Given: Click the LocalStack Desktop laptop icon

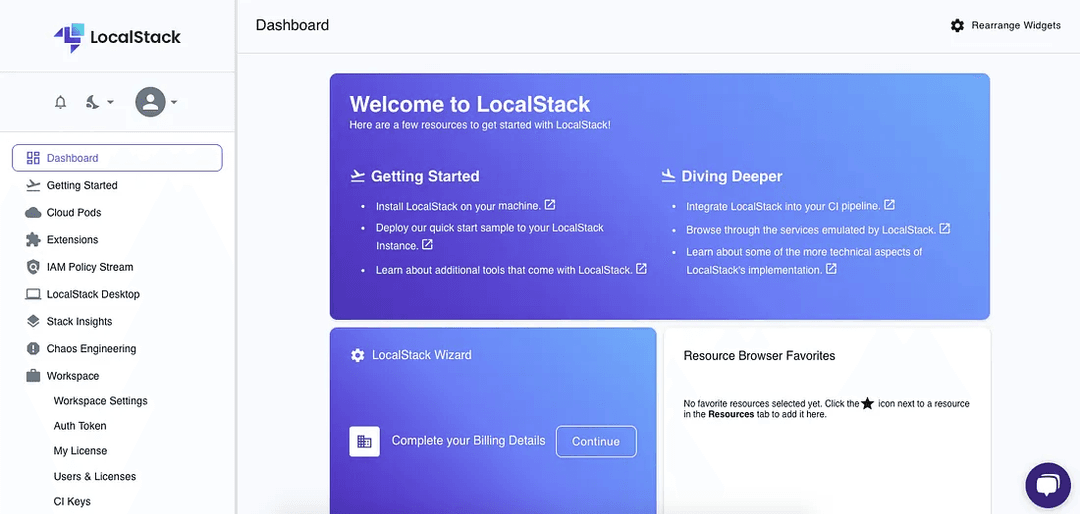Looking at the screenshot, I should click(33, 294).
